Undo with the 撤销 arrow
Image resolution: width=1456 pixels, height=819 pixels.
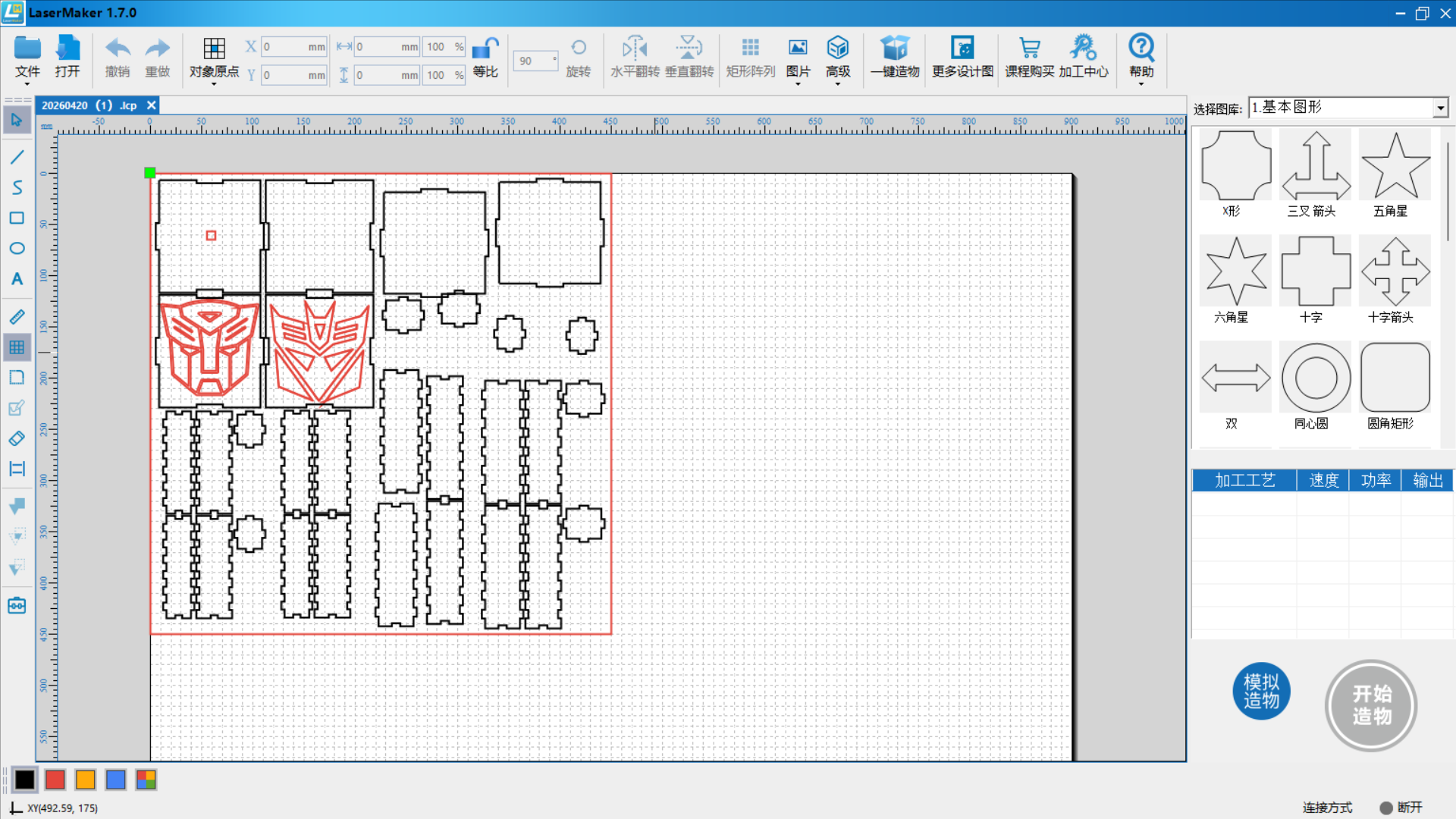(x=118, y=49)
